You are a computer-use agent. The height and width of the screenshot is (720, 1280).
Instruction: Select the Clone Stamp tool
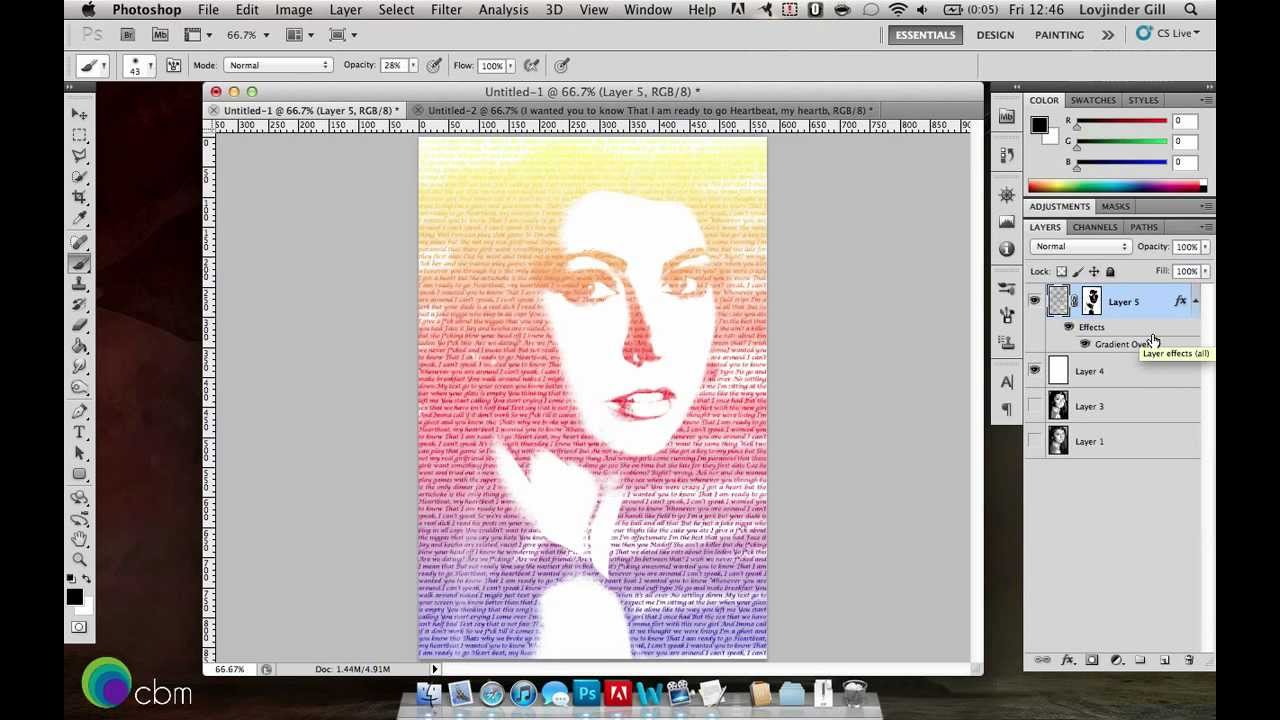point(79,285)
